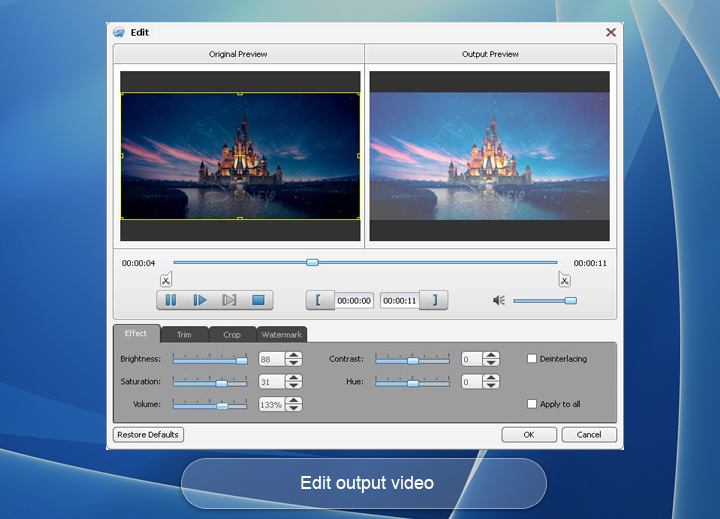Decrease Saturation with down arrow
The width and height of the screenshot is (720, 519).
pos(293,385)
